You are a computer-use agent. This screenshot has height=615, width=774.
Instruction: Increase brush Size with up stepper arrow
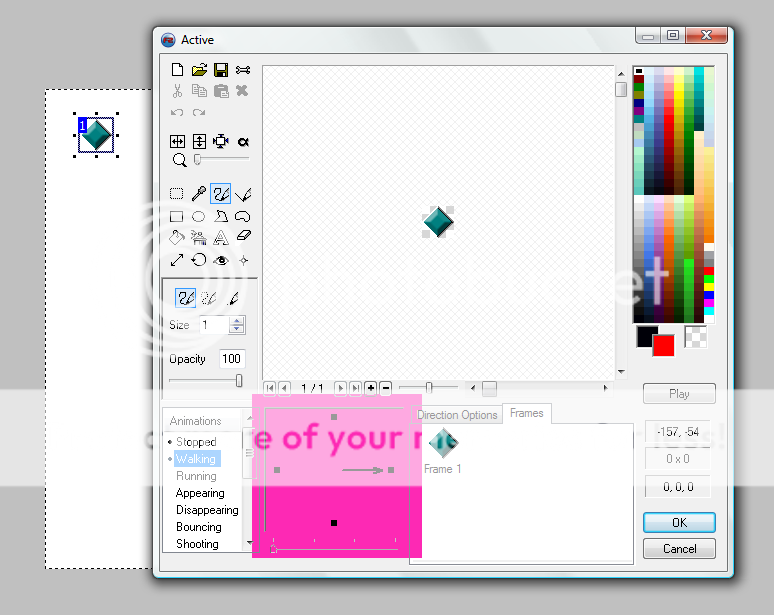(237, 321)
